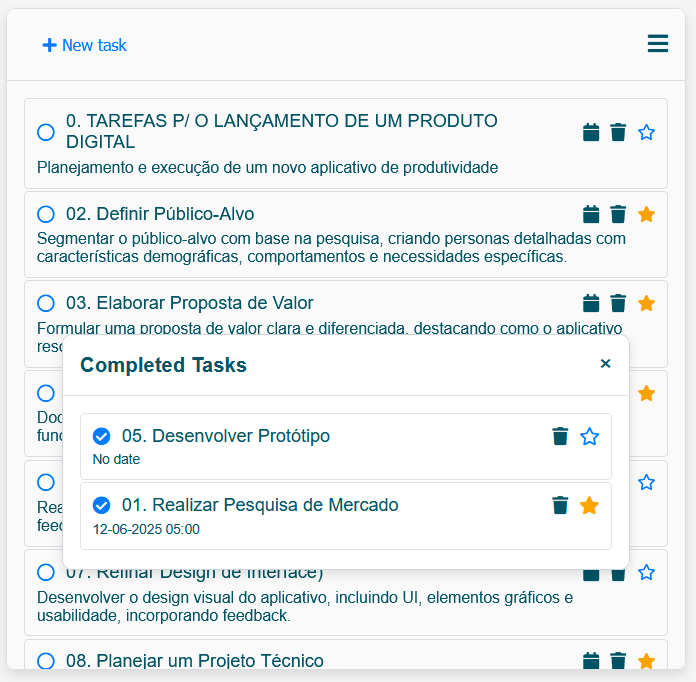Uncheck completed 01. Realizar Pesquisa de Mercado

(102, 505)
